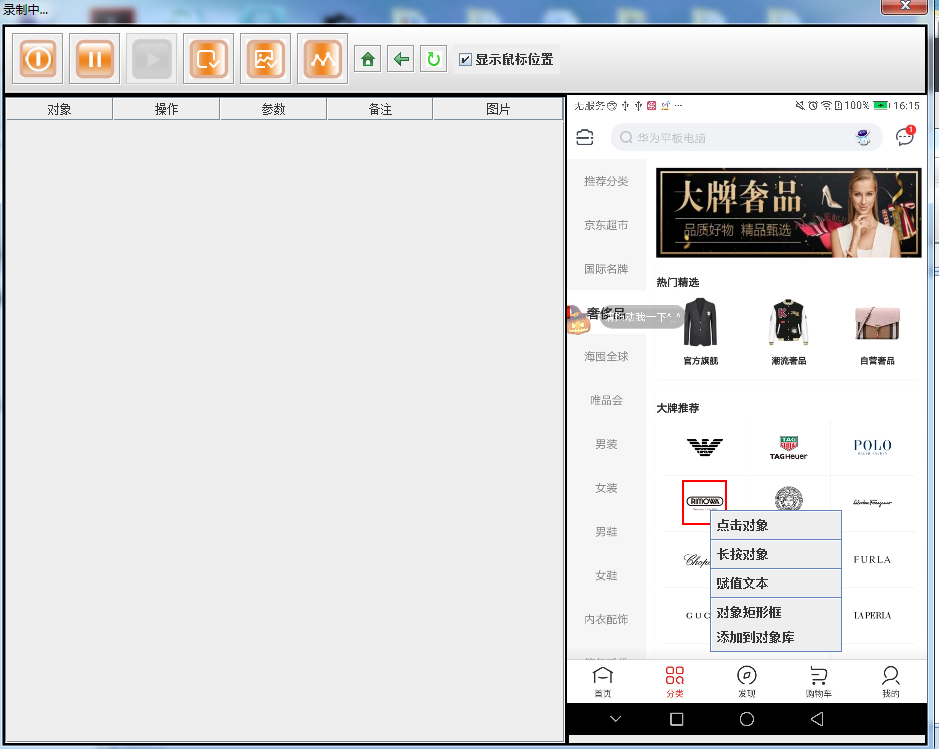Image resolution: width=939 pixels, height=749 pixels.
Task: Click the orange zigzag path icon
Action: 322,59
